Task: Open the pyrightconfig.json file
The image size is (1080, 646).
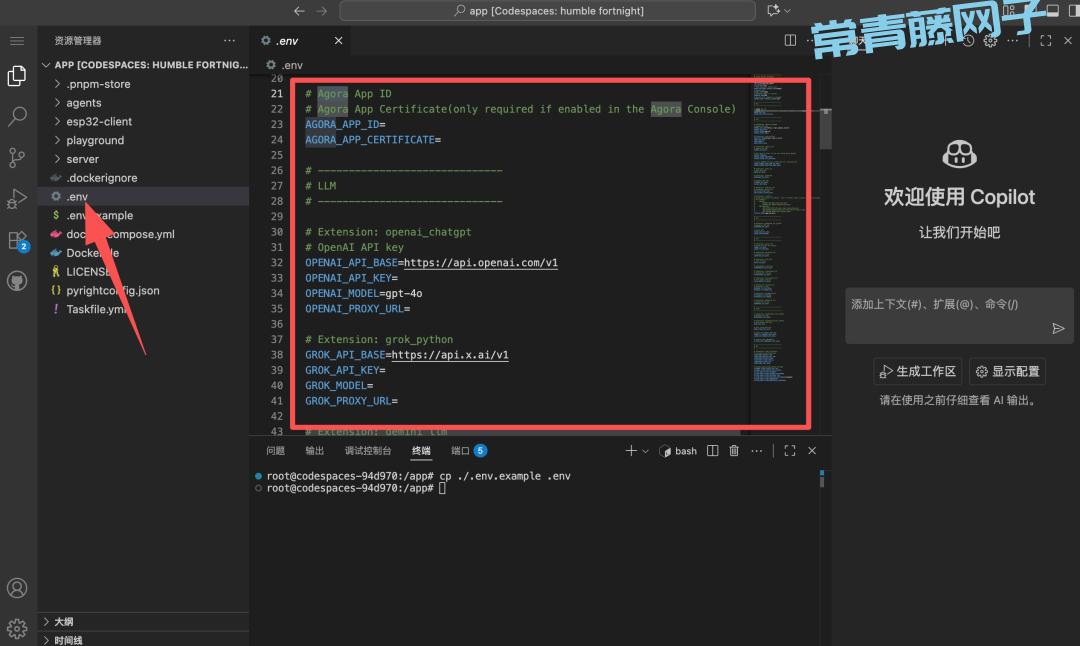Action: (144, 291)
